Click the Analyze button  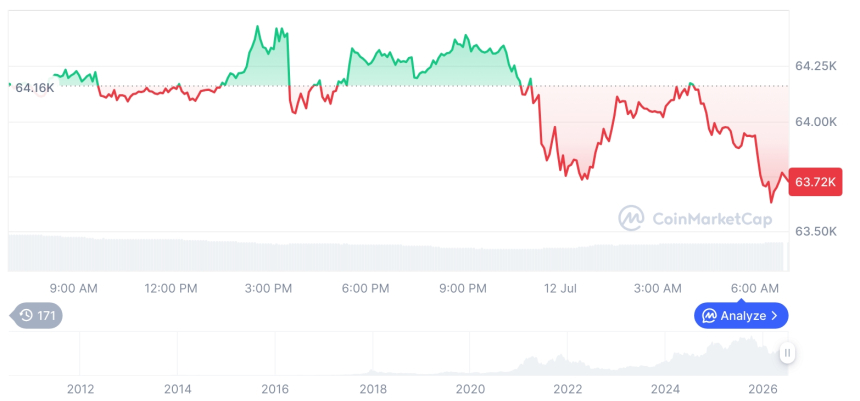[741, 315]
